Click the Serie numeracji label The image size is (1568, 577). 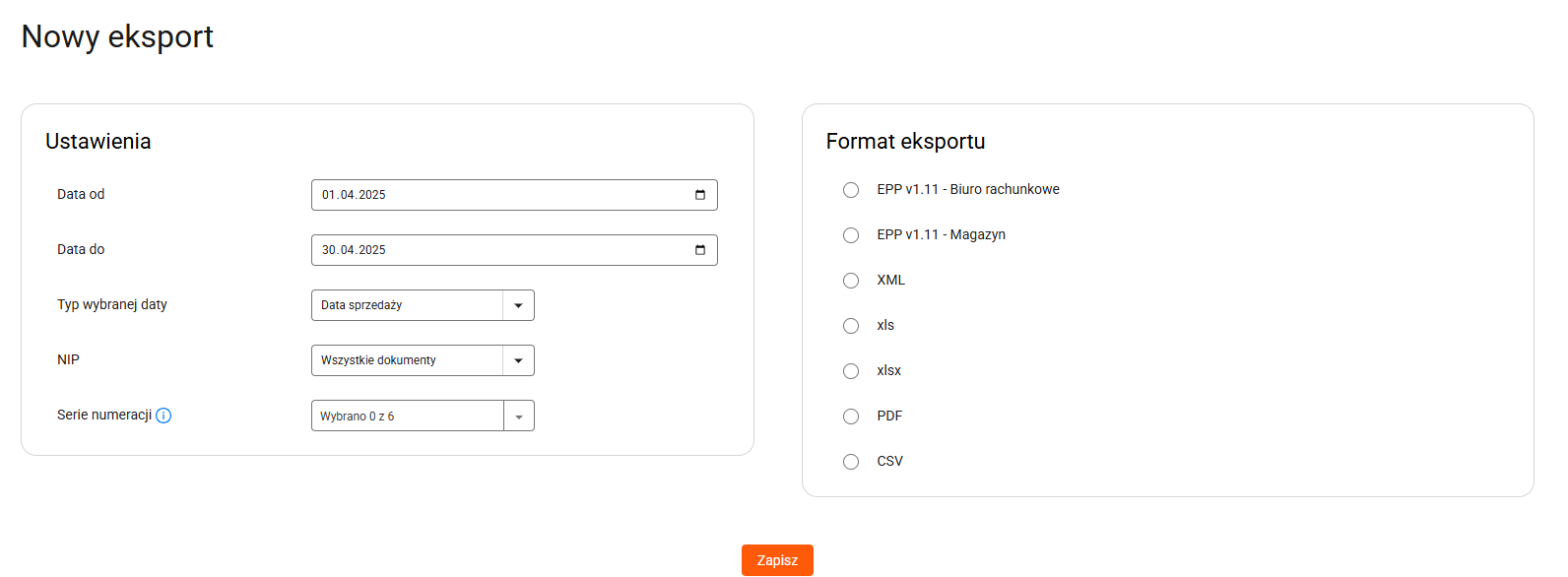(x=104, y=415)
